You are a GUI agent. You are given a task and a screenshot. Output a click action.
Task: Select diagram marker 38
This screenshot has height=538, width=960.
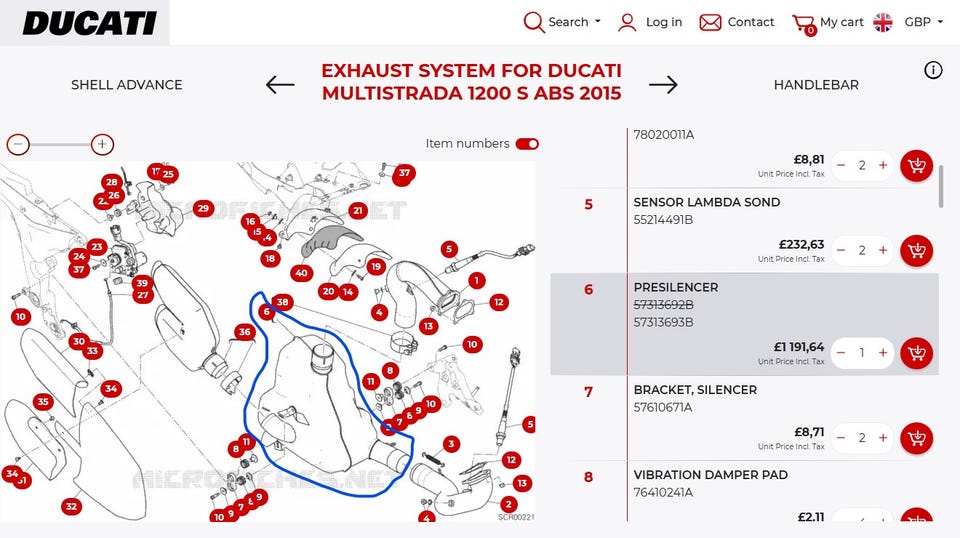pyautogui.click(x=282, y=302)
